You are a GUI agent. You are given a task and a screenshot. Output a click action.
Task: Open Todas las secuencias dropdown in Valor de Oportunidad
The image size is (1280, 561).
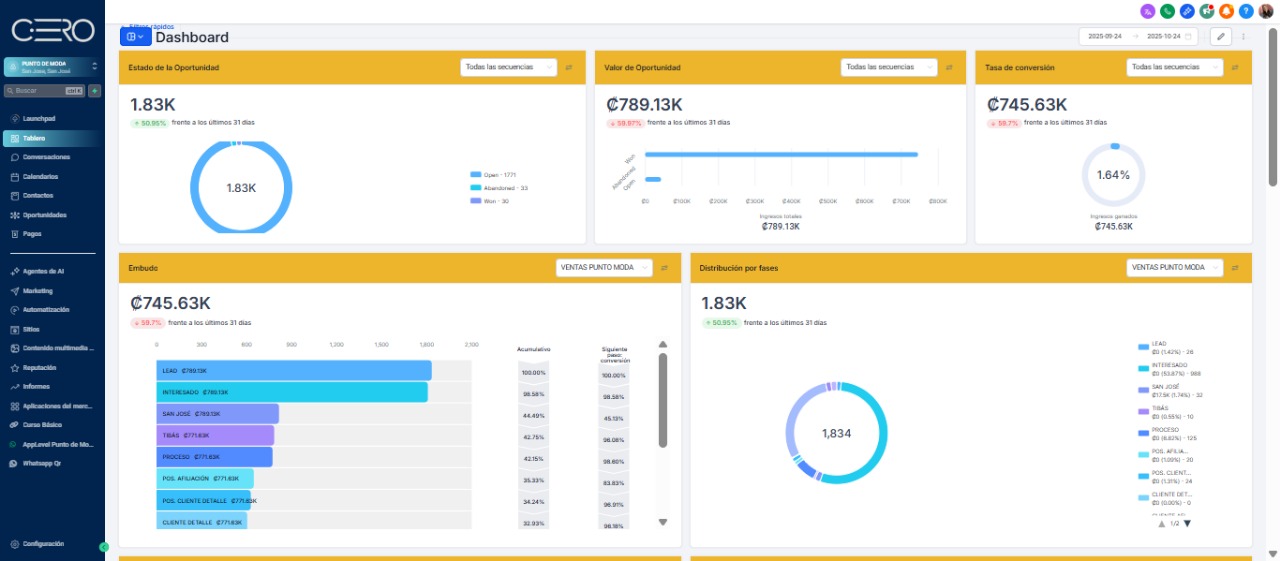(x=889, y=67)
